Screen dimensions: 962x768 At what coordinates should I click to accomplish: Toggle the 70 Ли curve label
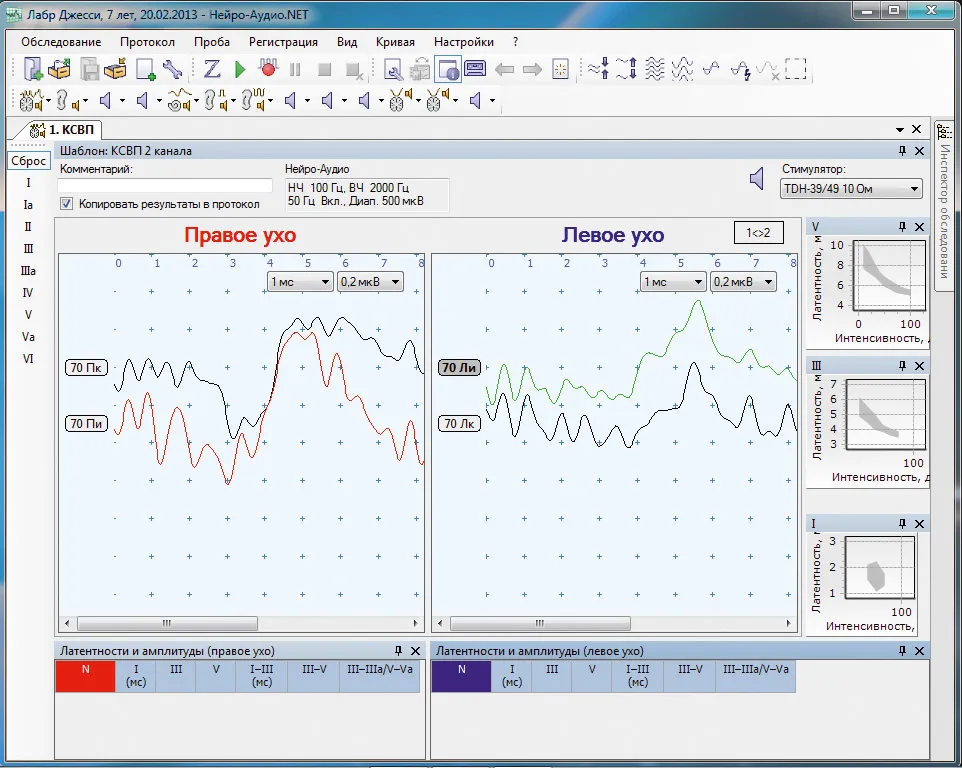459,367
